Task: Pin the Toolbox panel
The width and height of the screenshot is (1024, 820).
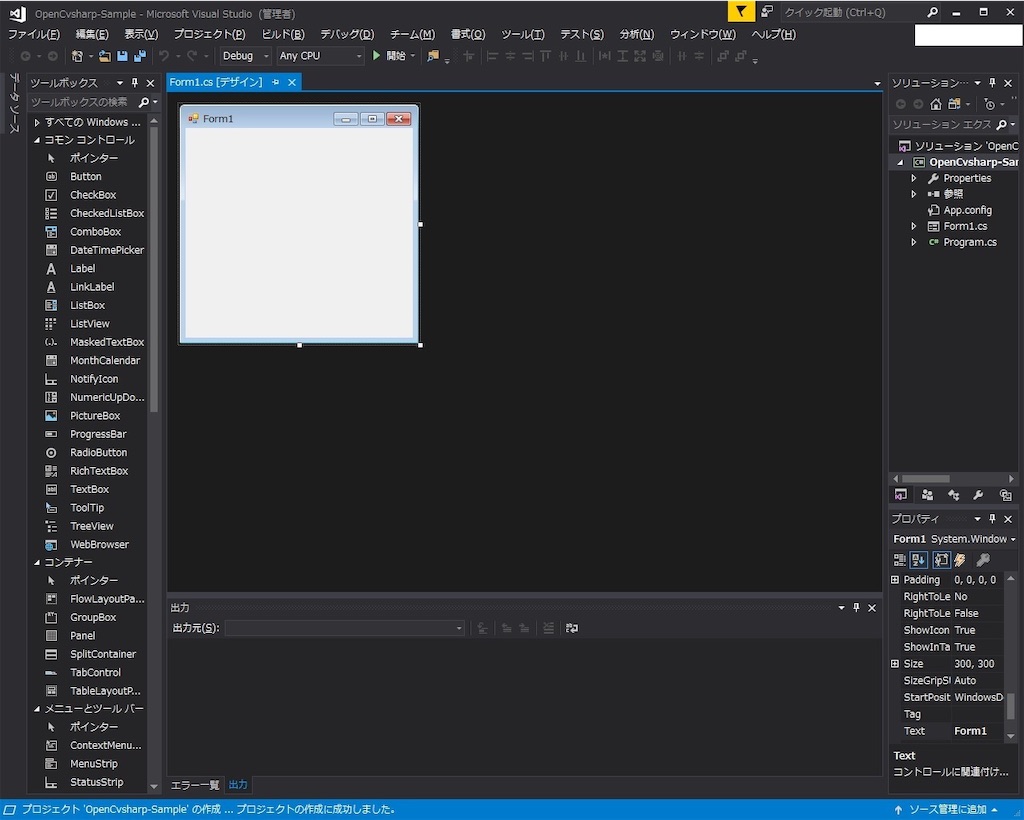Action: 135,83
